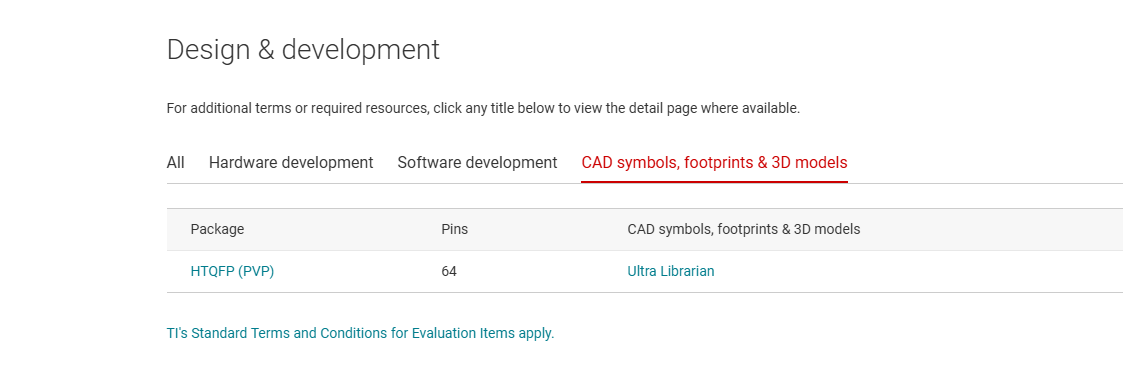Click the CAD symbols column header in table
The height and width of the screenshot is (375, 1123).
tap(743, 230)
